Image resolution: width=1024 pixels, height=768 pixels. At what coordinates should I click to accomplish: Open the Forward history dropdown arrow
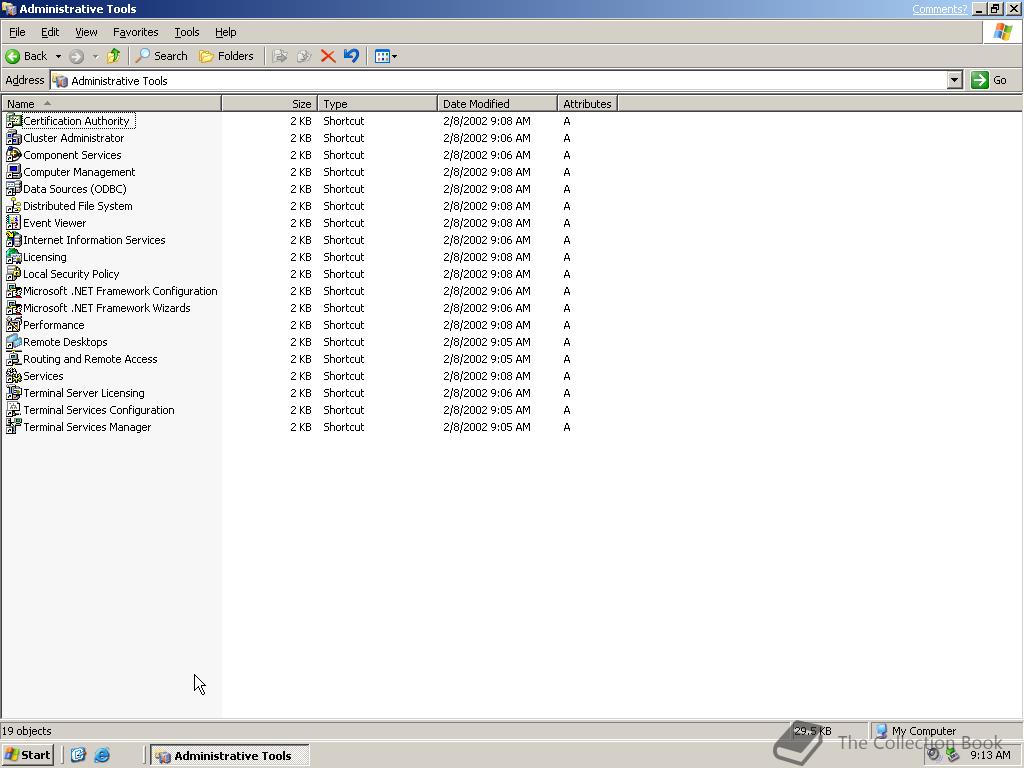(x=95, y=56)
